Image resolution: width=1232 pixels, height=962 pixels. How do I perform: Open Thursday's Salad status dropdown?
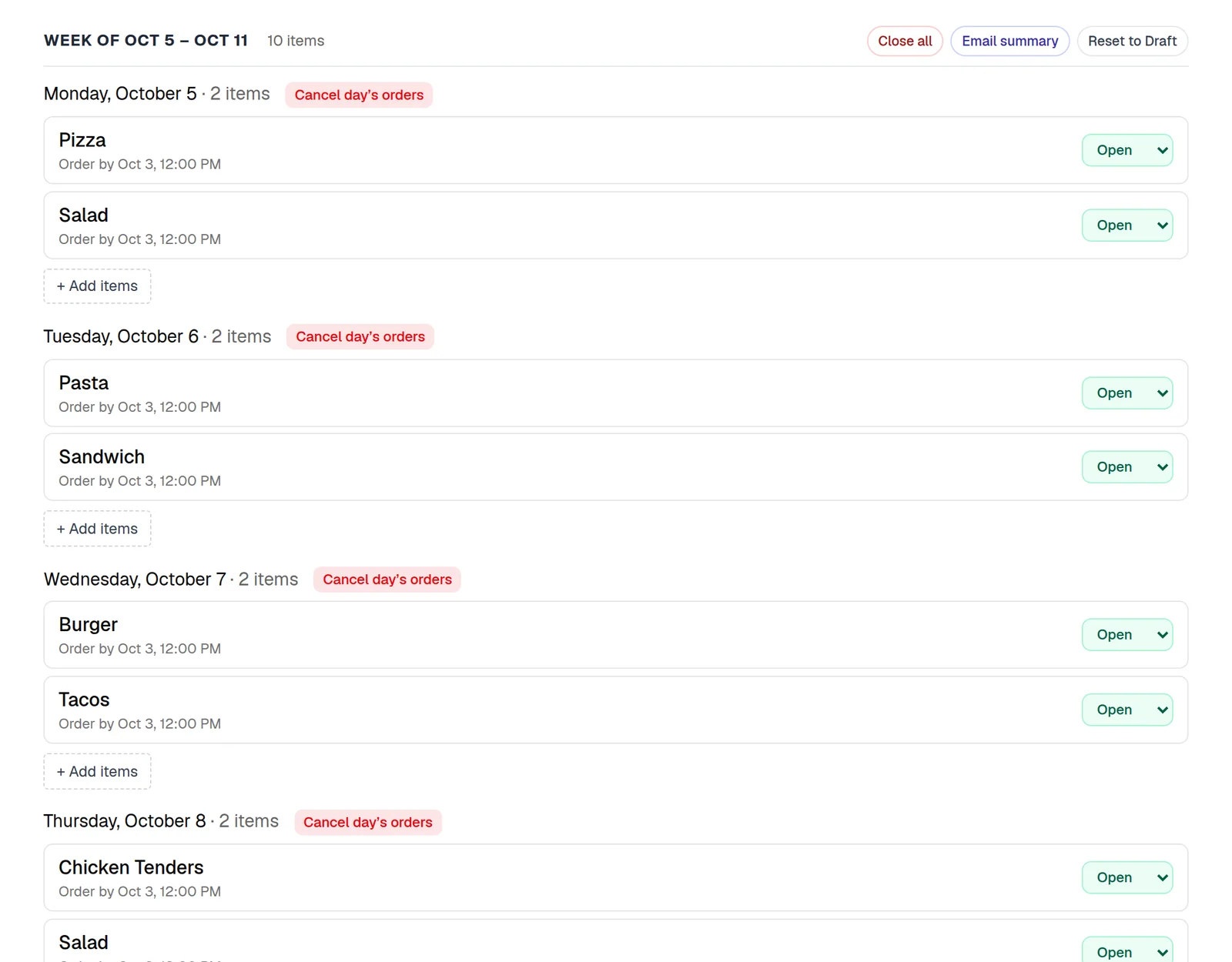tap(1127, 951)
